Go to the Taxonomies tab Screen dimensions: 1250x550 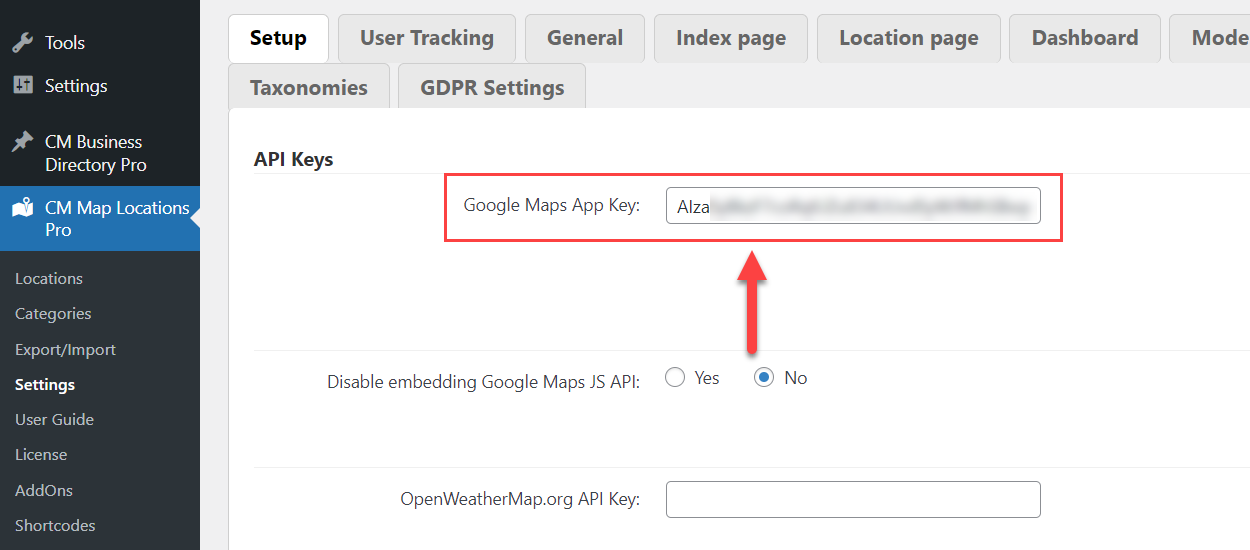[309, 87]
